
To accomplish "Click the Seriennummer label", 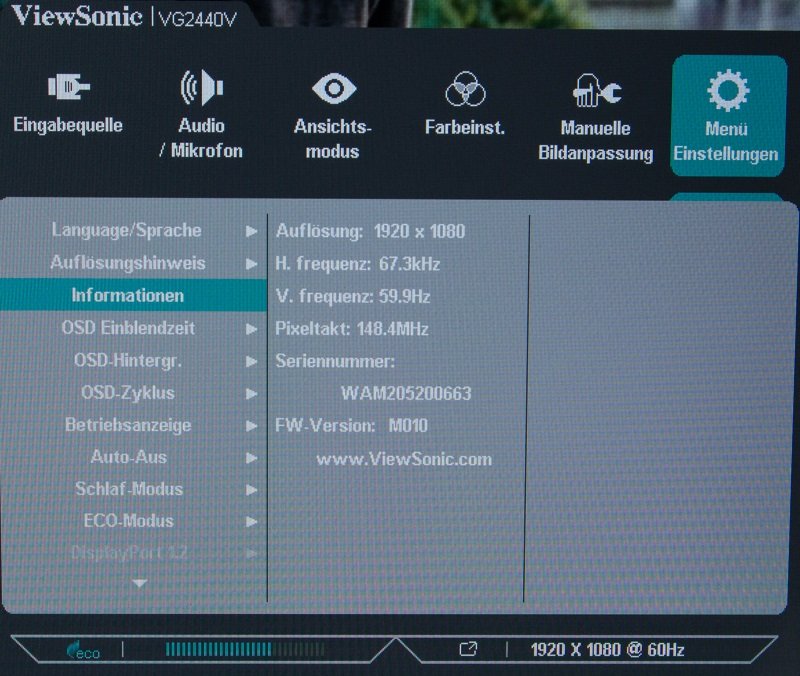I will 335,361.
